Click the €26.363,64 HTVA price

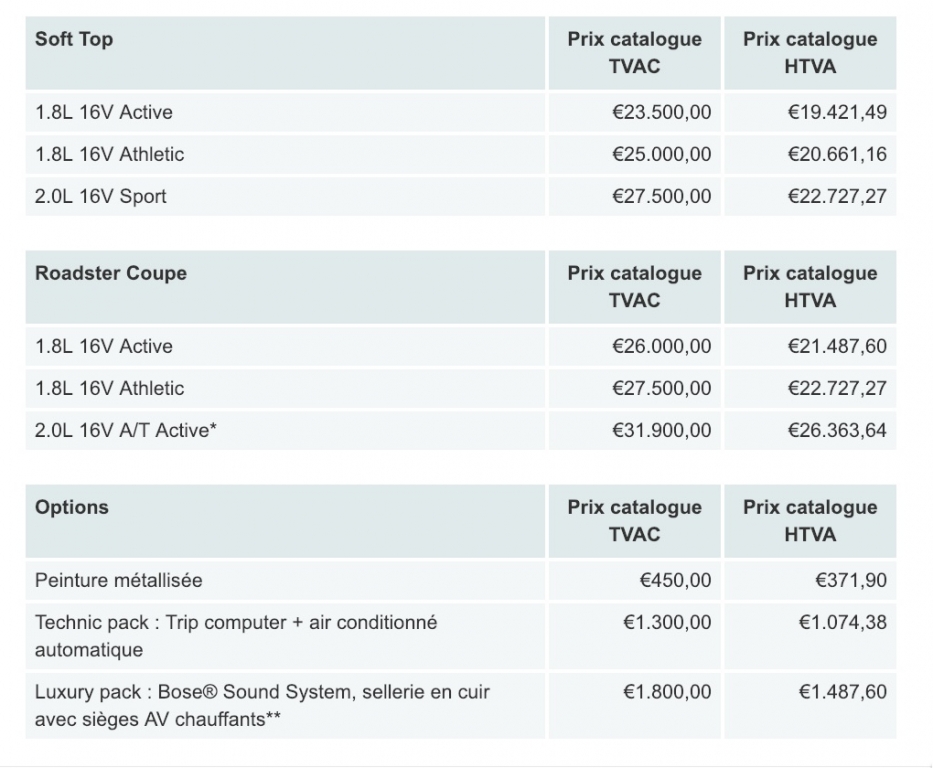click(x=837, y=430)
